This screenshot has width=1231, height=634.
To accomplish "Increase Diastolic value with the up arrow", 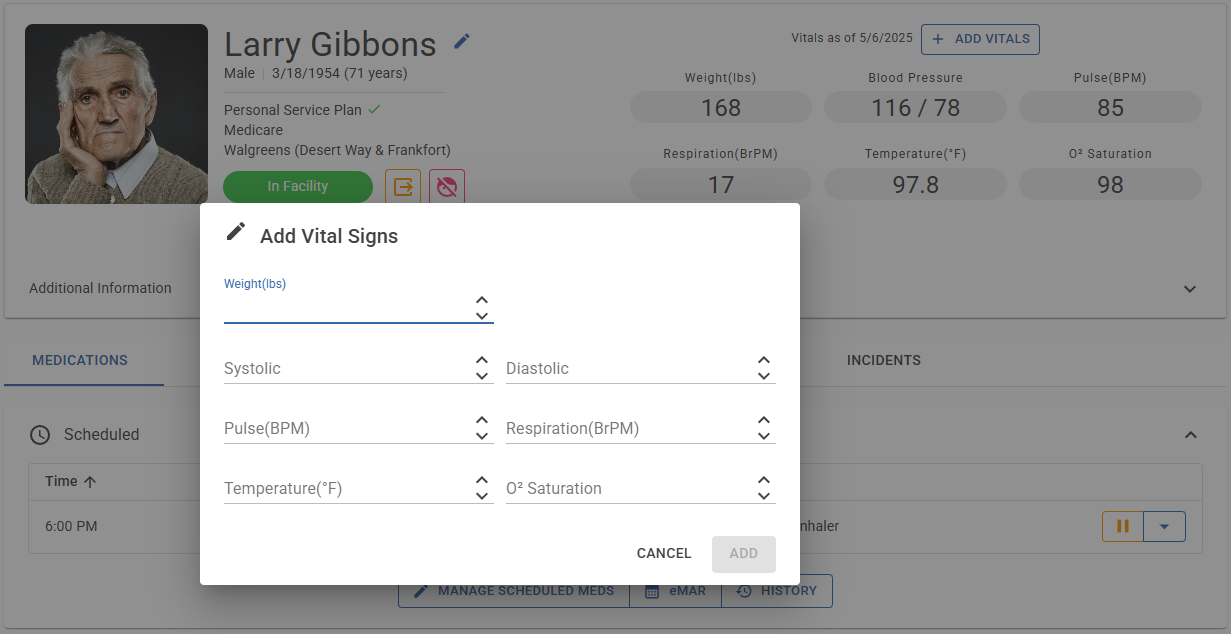I will (x=764, y=360).
